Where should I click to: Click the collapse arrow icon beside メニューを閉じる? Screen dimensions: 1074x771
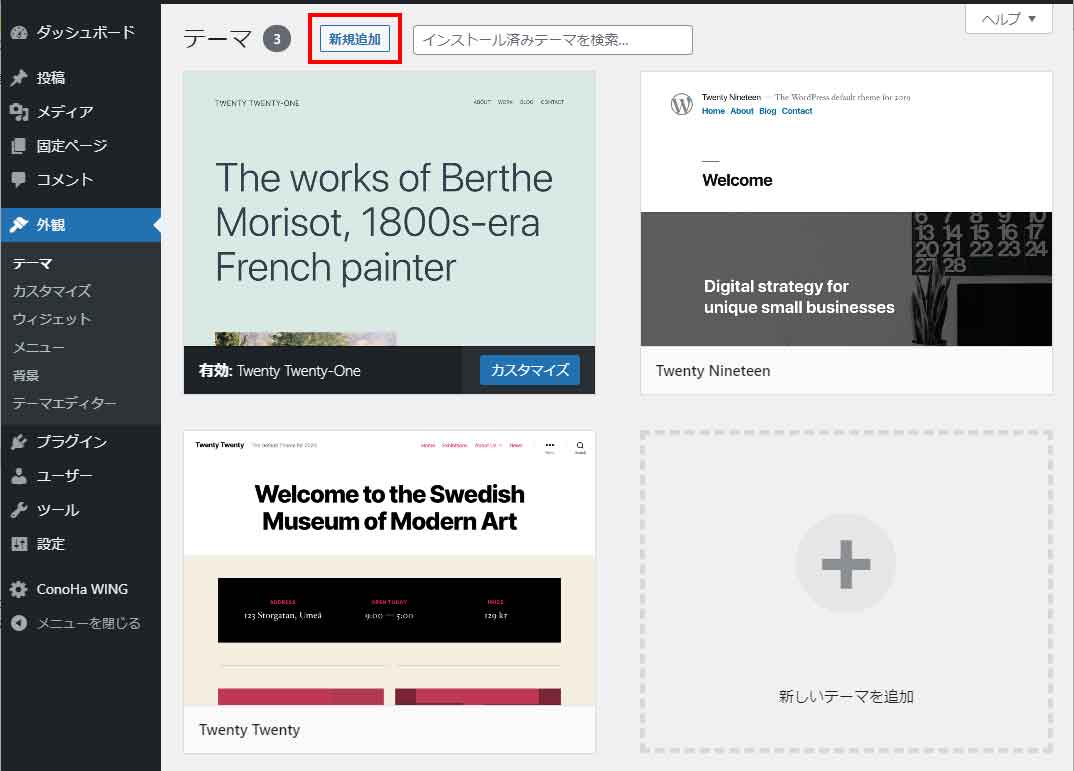point(19,623)
